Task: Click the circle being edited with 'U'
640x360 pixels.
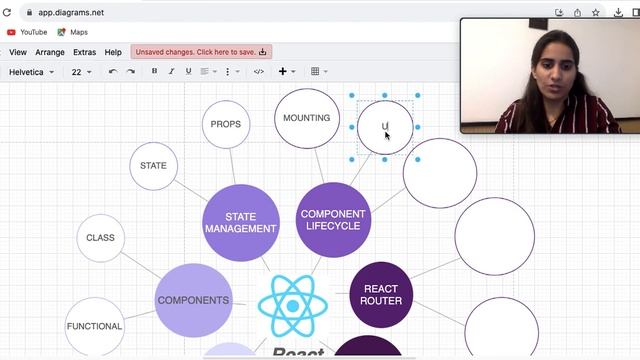Action: [385, 127]
